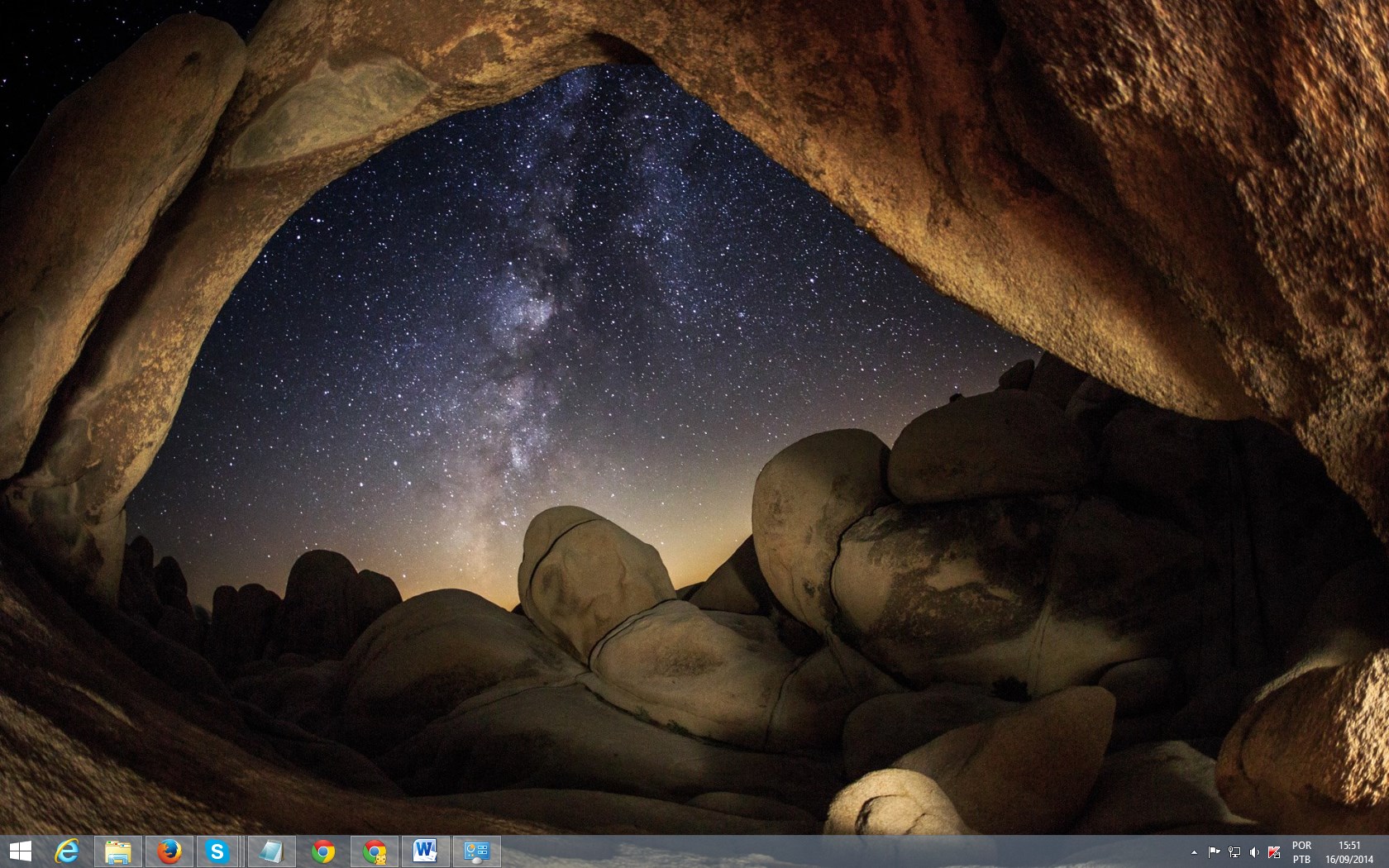Change the POR PTB input language

1301,852
